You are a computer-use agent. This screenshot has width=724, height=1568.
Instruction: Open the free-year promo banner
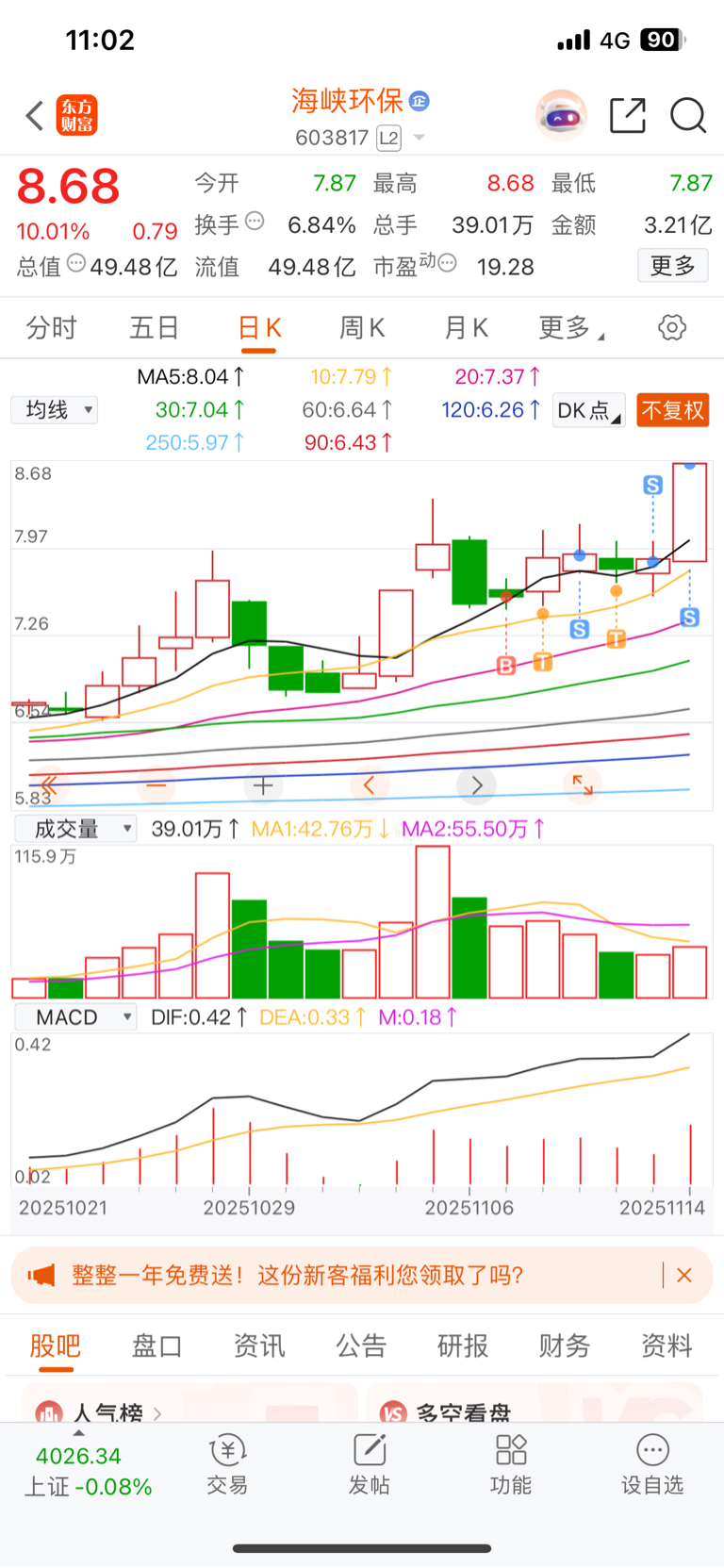coord(362,1276)
